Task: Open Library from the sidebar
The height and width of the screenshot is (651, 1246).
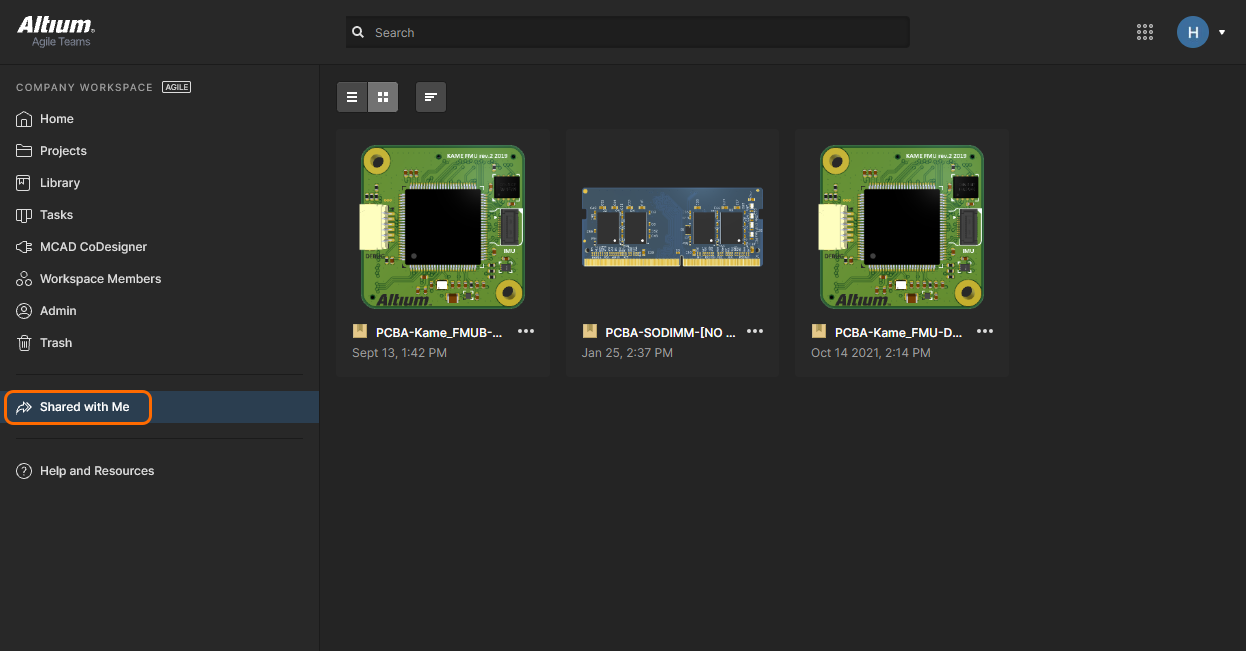Action: [59, 183]
